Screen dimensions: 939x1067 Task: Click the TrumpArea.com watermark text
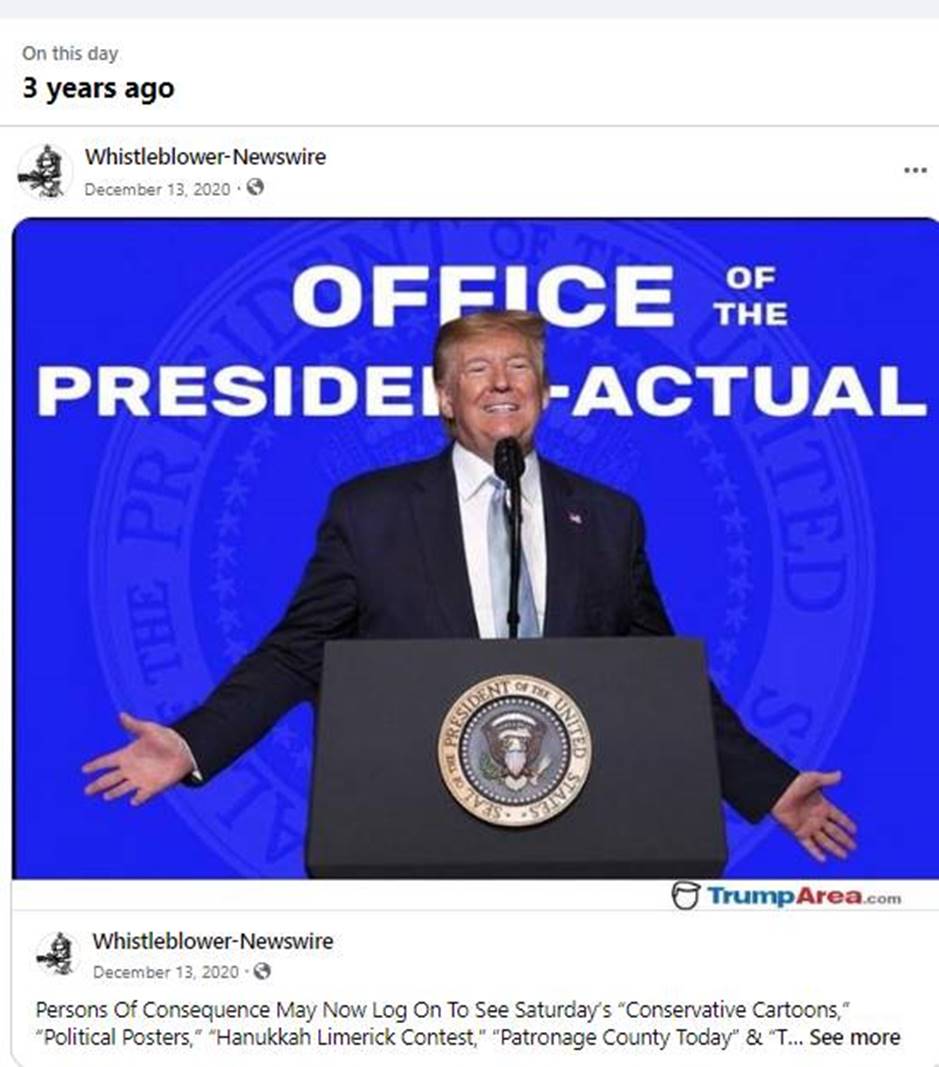pos(804,896)
